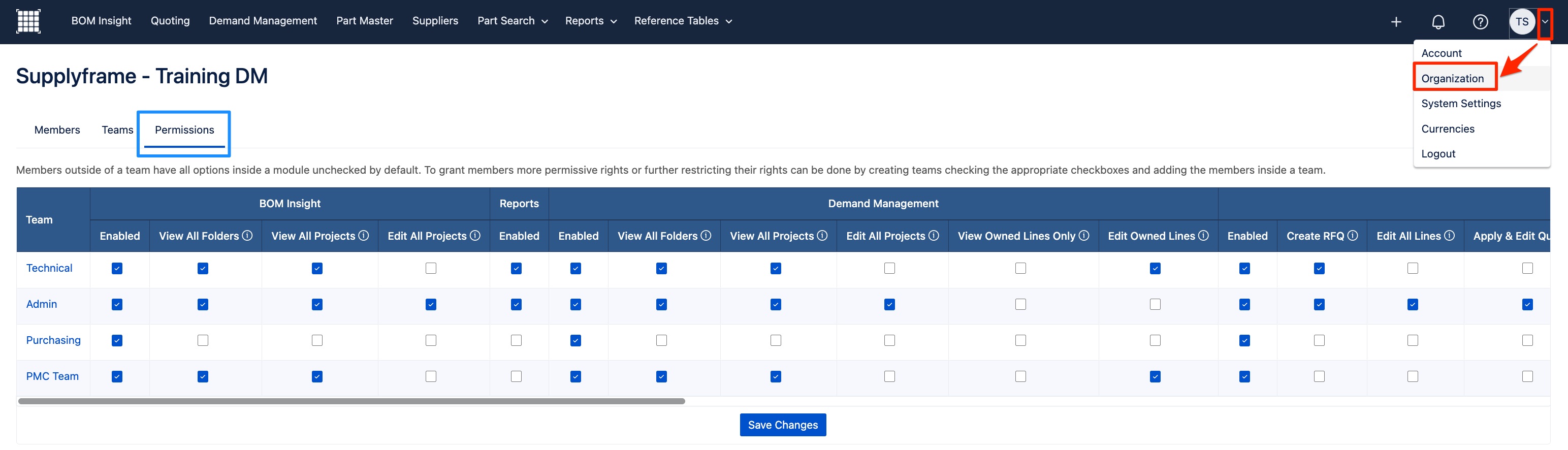The image size is (1568, 450).
Task: Uncheck Technical Create RFQ checkbox
Action: [x=1319, y=269]
